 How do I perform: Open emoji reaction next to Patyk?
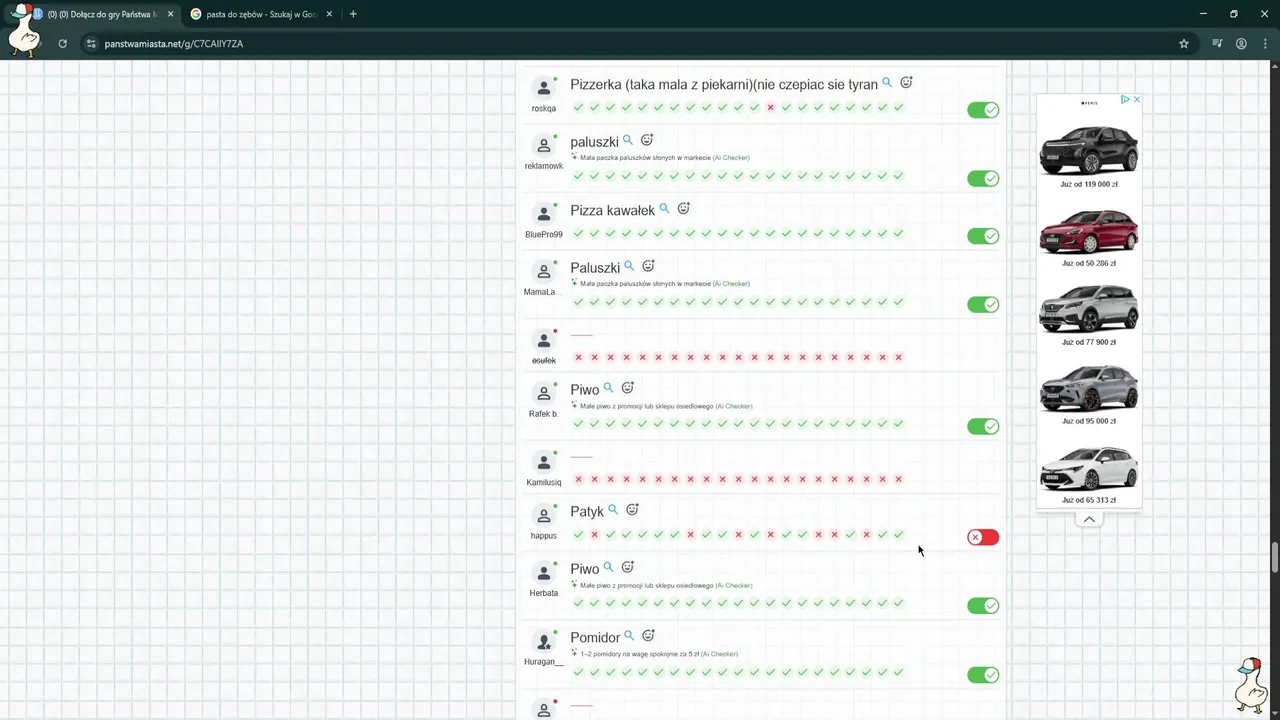tap(632, 510)
